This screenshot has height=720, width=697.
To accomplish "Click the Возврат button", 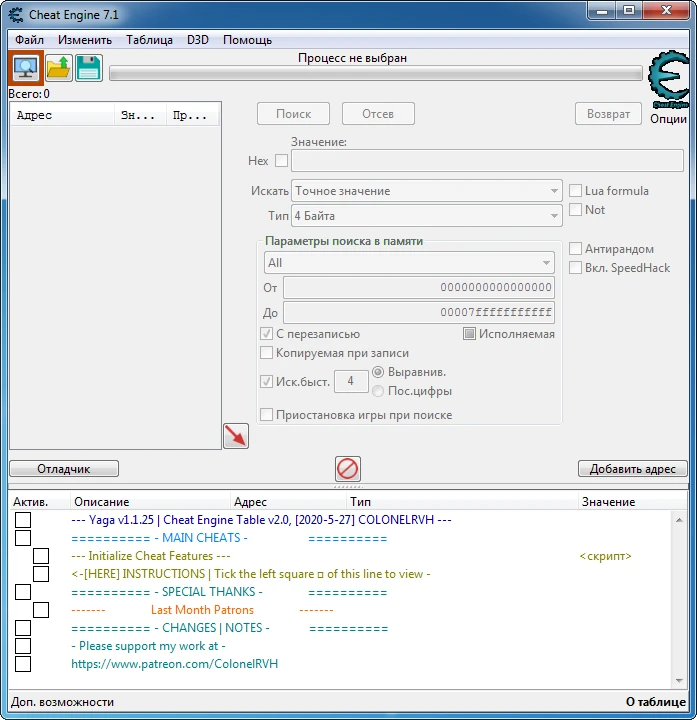I will (608, 113).
